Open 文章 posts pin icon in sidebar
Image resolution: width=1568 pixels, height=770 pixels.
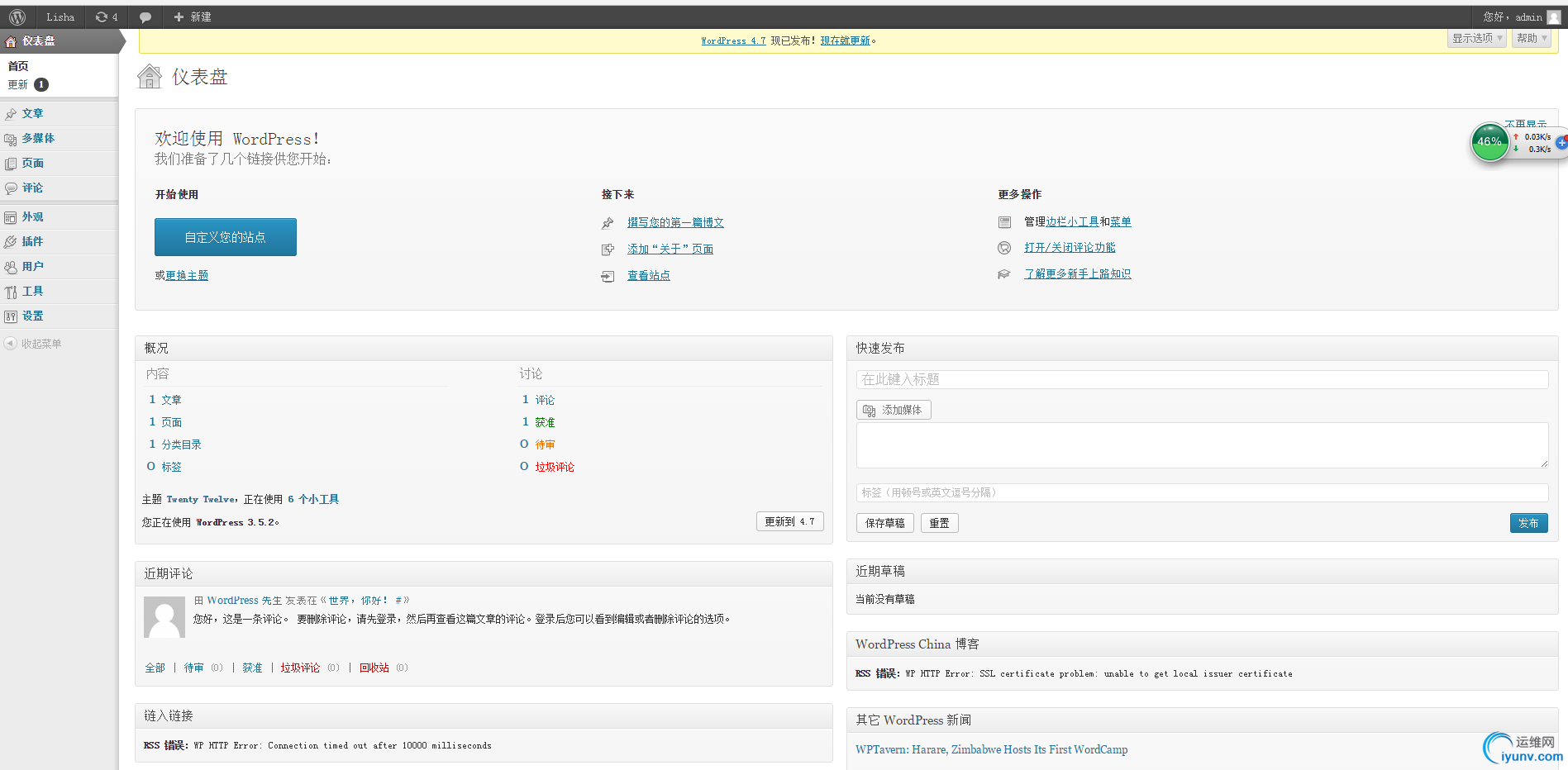pos(11,114)
